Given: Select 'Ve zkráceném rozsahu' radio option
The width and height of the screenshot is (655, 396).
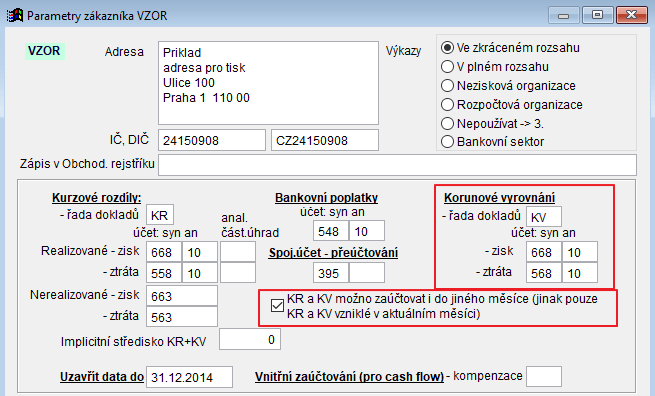Looking at the screenshot, I should (510, 48).
